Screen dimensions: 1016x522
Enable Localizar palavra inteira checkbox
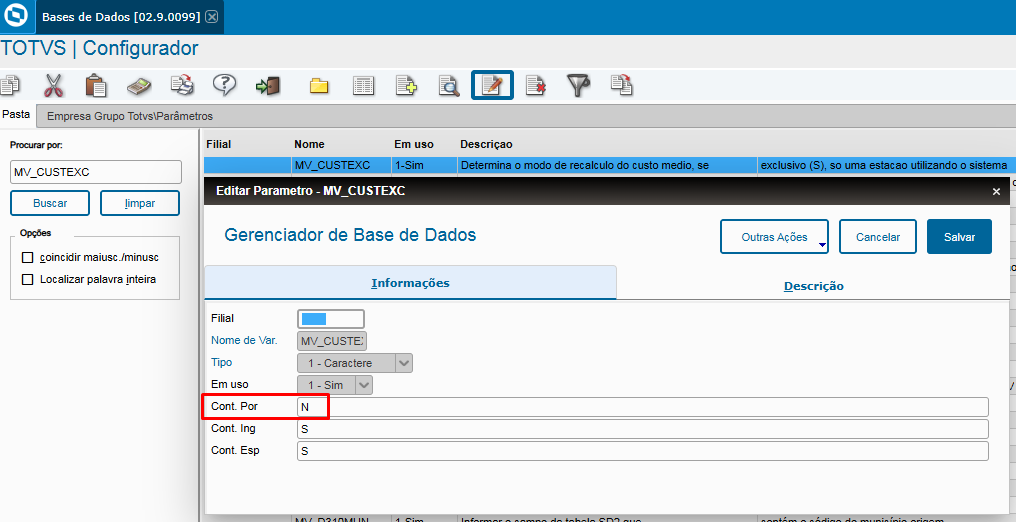coord(27,280)
